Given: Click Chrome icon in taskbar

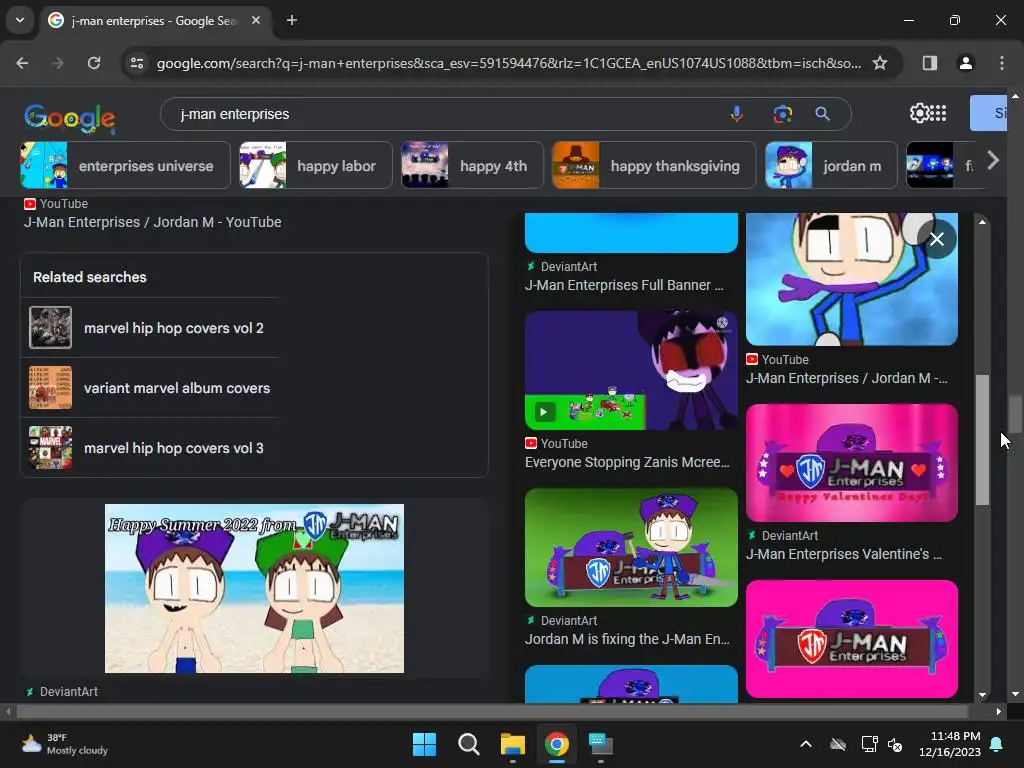Looking at the screenshot, I should click(556, 744).
